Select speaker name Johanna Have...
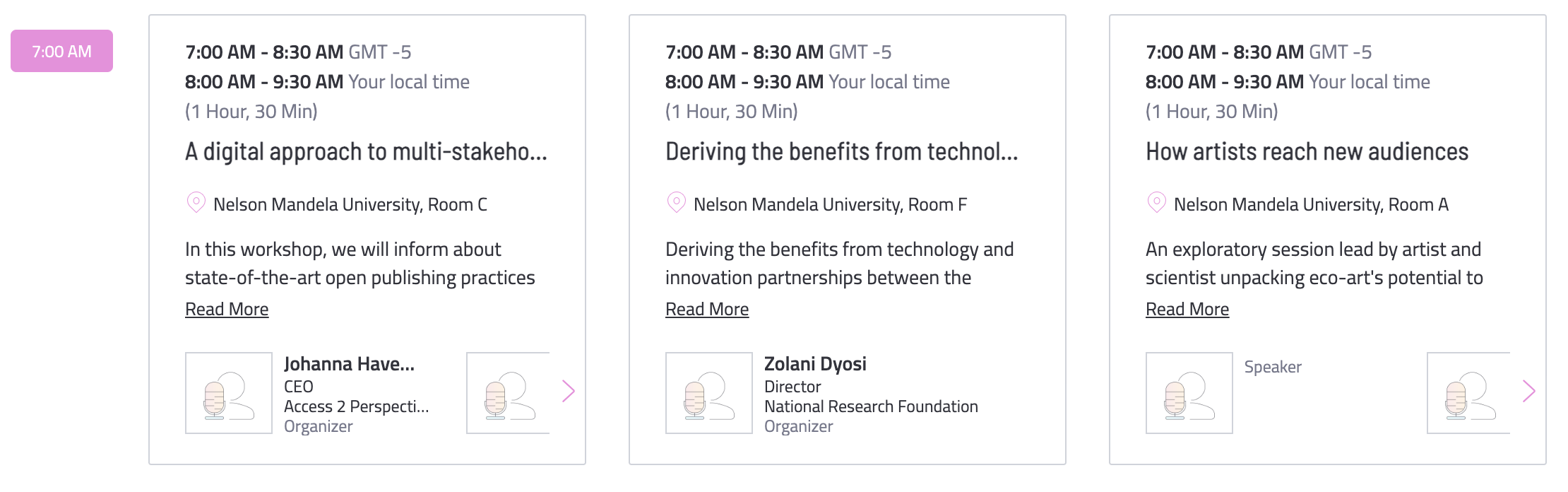 349,364
